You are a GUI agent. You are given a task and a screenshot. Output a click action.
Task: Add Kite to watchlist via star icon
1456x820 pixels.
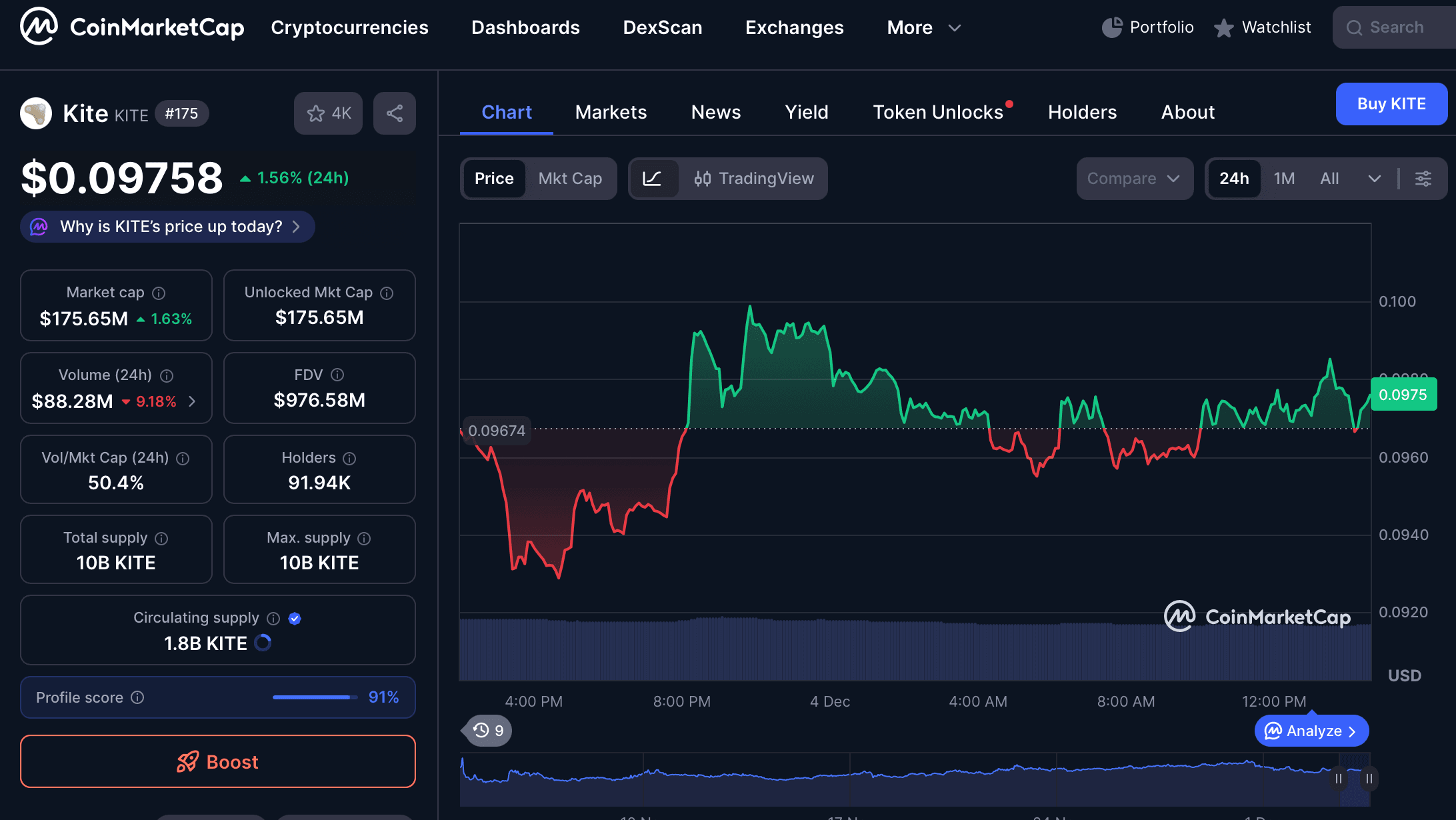(x=316, y=113)
